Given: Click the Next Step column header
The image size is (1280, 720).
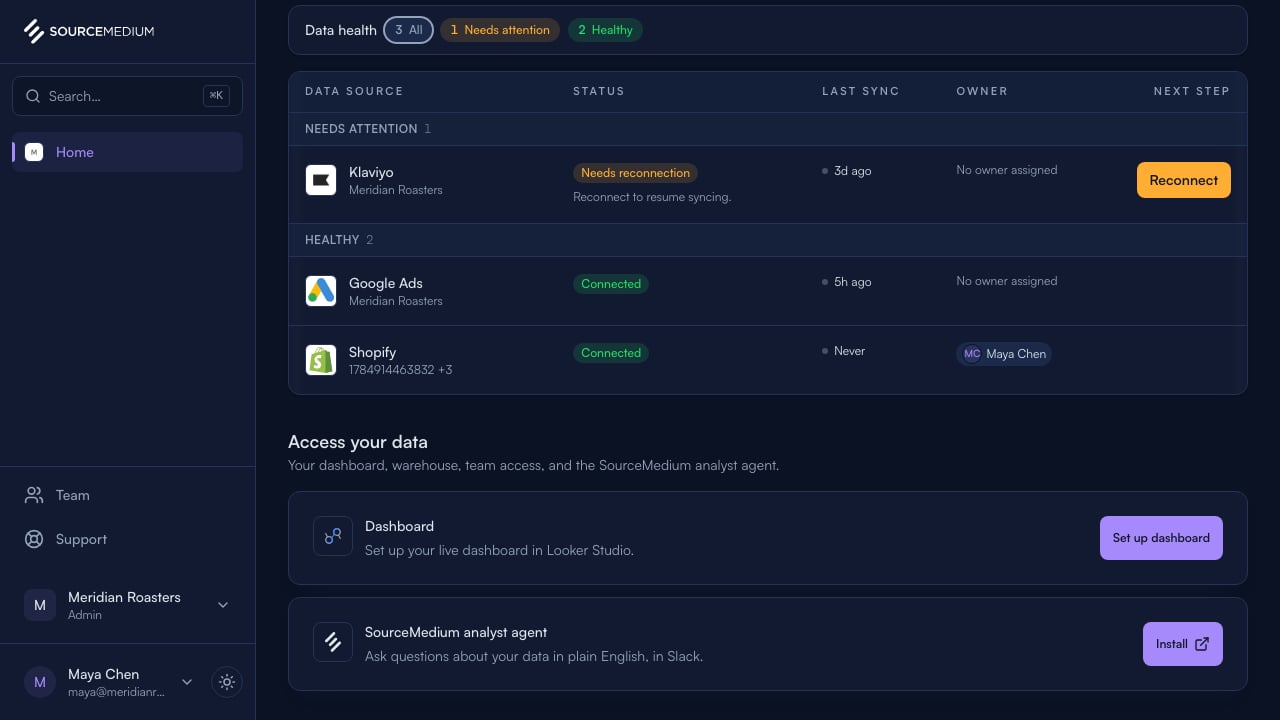Looking at the screenshot, I should (1192, 91).
